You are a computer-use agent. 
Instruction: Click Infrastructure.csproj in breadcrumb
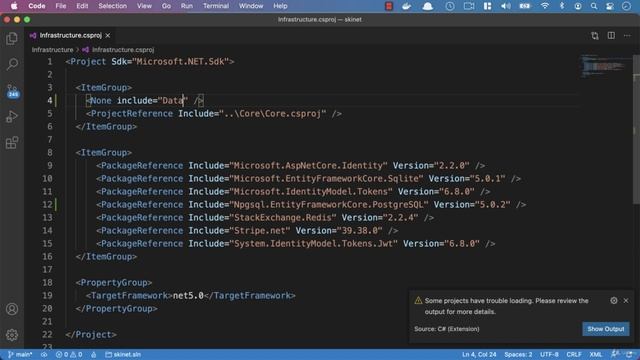(123, 50)
